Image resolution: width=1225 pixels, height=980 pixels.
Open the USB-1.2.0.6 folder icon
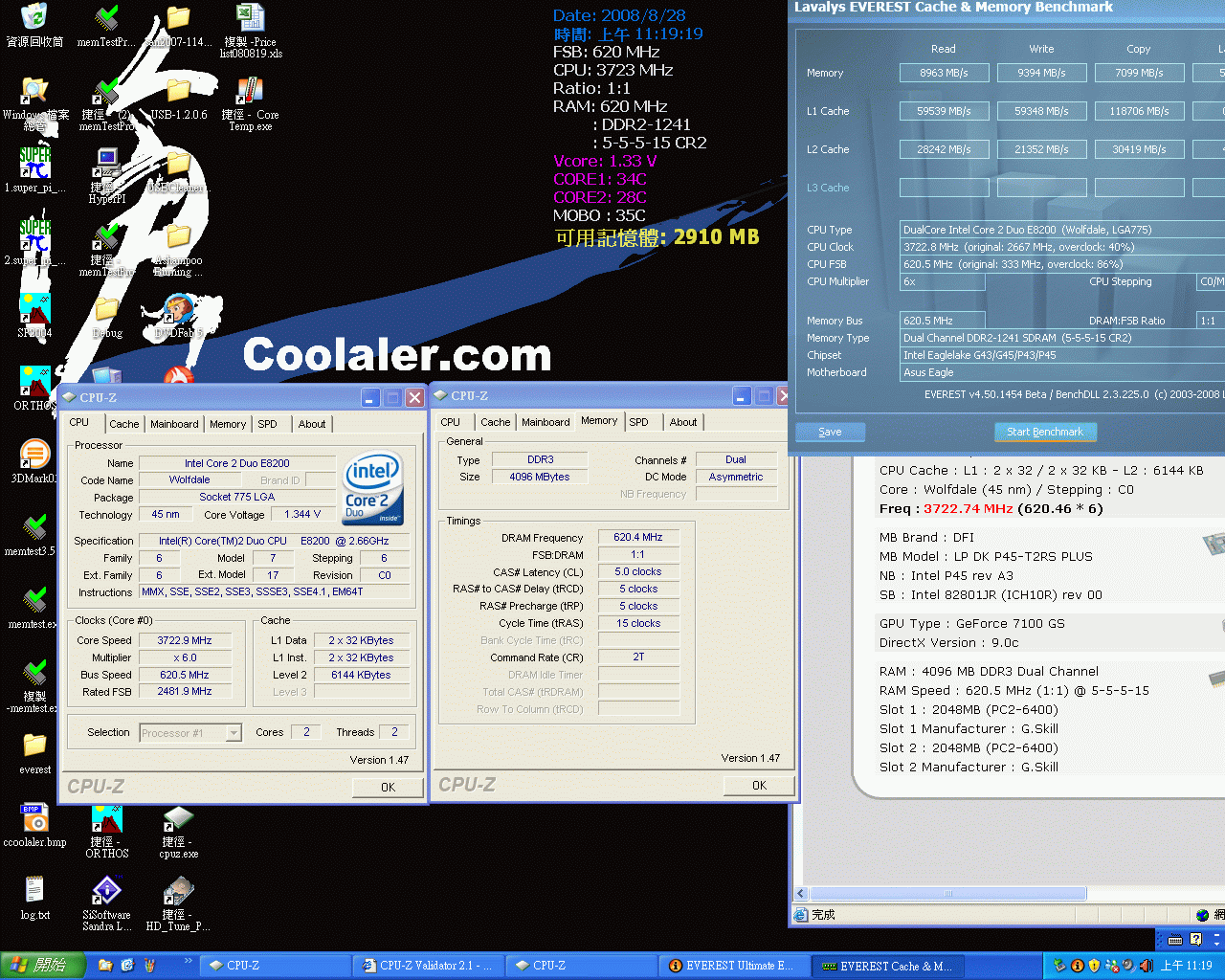(178, 91)
